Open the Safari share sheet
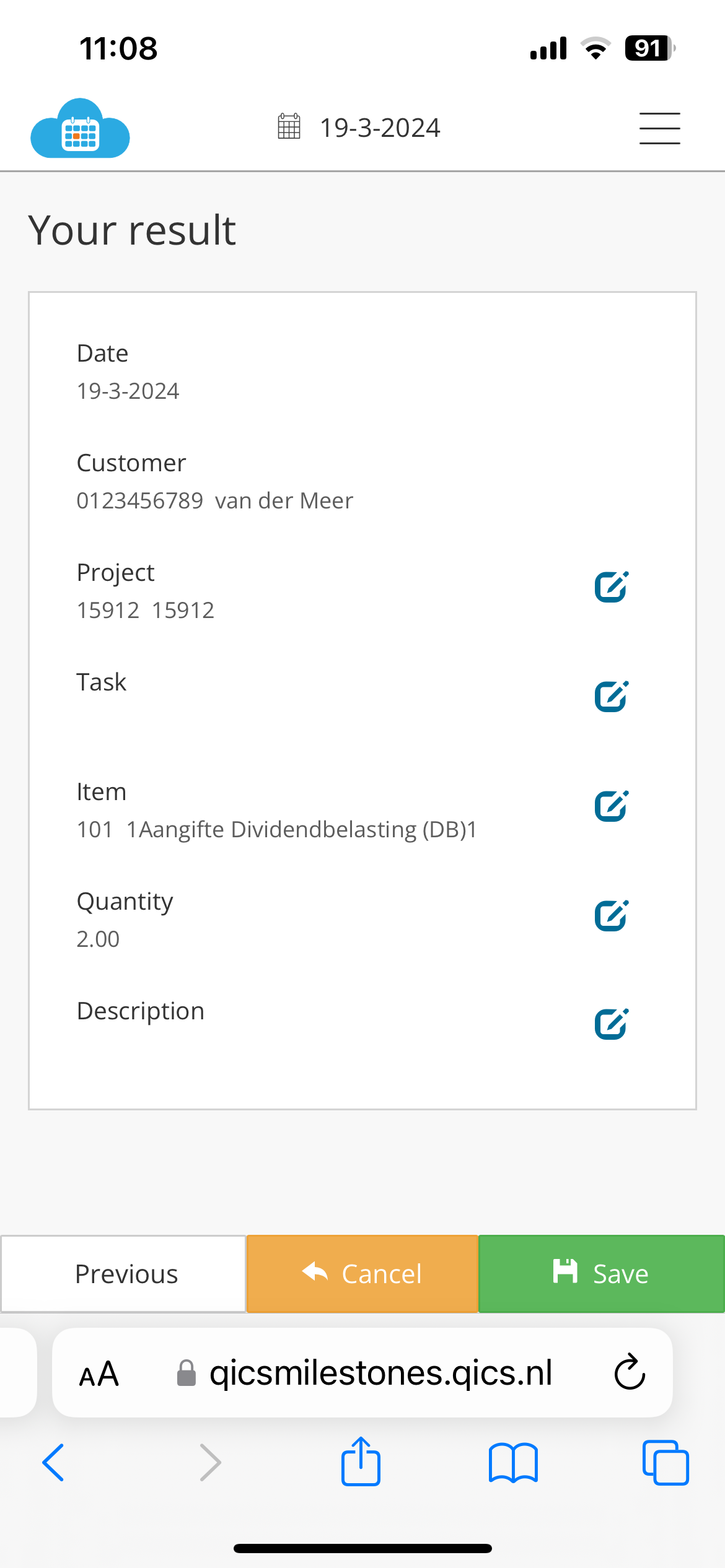Image resolution: width=725 pixels, height=1568 pixels. pos(361,1461)
